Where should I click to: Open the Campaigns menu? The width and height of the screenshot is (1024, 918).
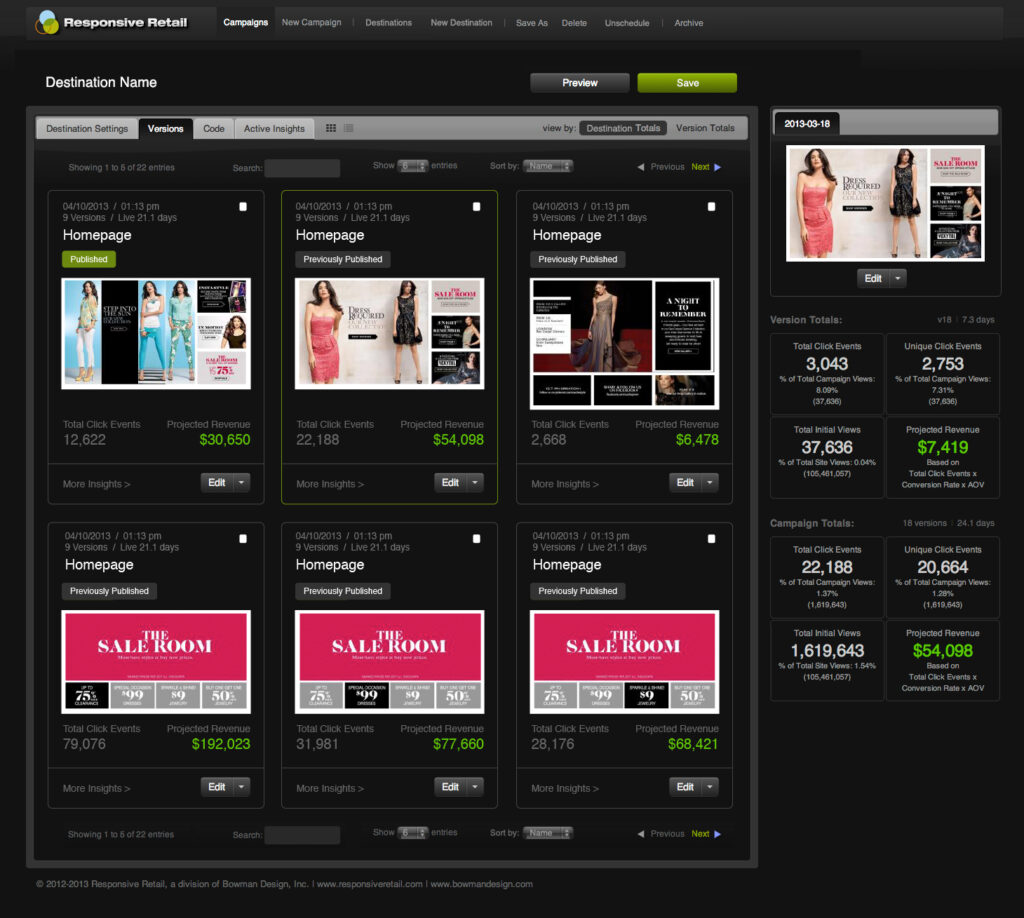246,22
